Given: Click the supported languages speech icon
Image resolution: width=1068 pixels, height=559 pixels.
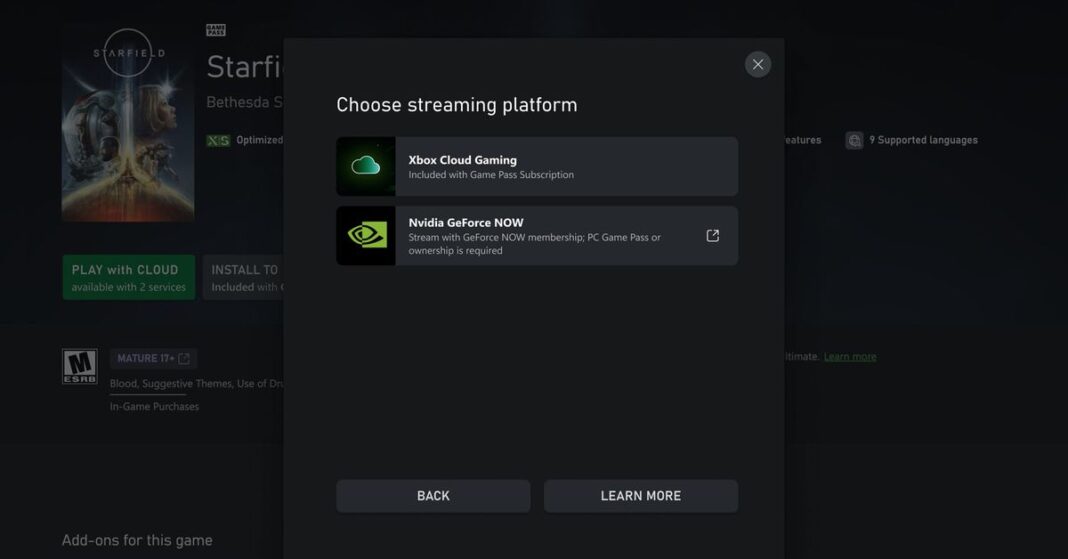Looking at the screenshot, I should point(854,140).
